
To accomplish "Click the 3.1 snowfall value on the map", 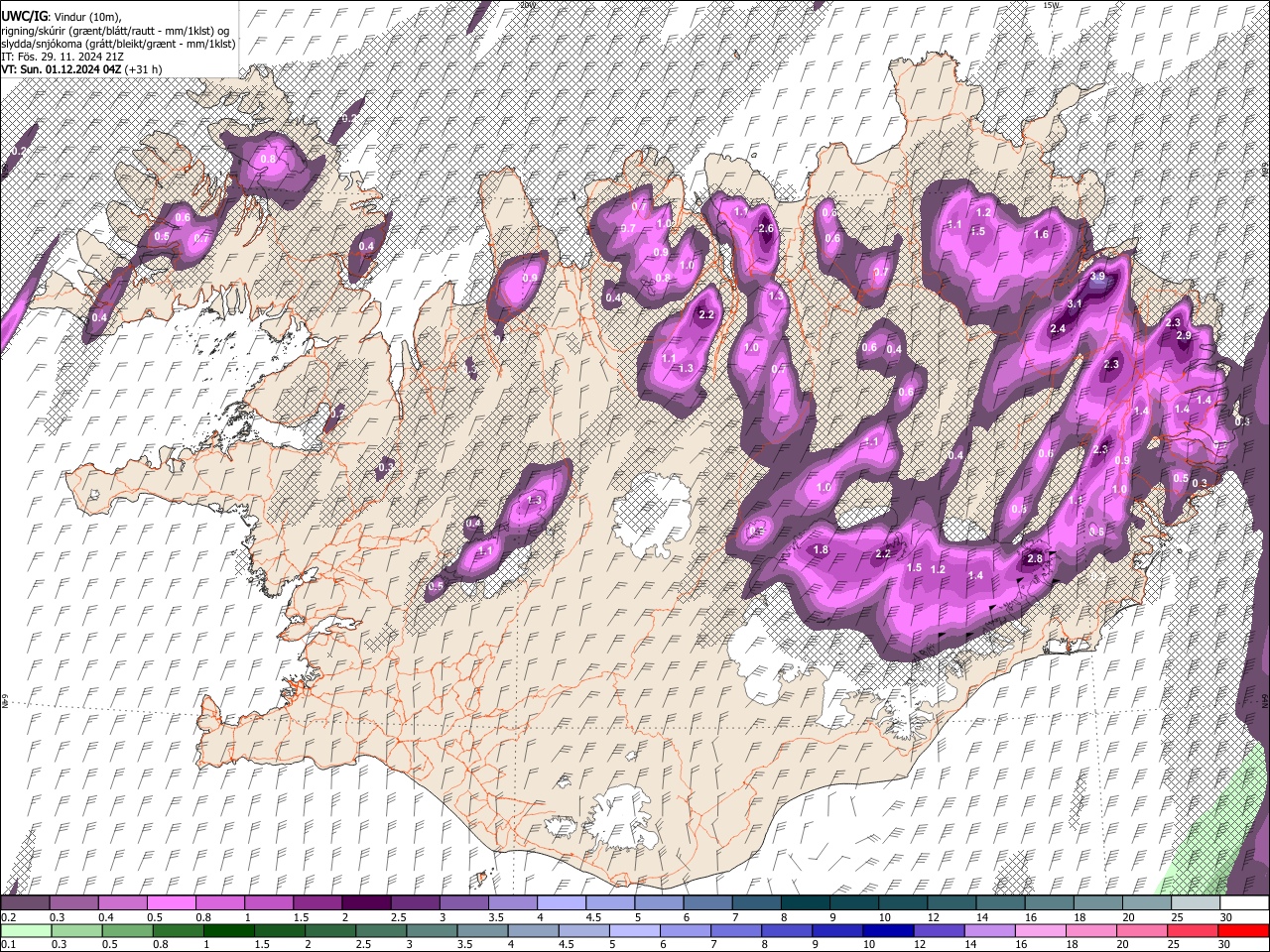I will [1075, 303].
